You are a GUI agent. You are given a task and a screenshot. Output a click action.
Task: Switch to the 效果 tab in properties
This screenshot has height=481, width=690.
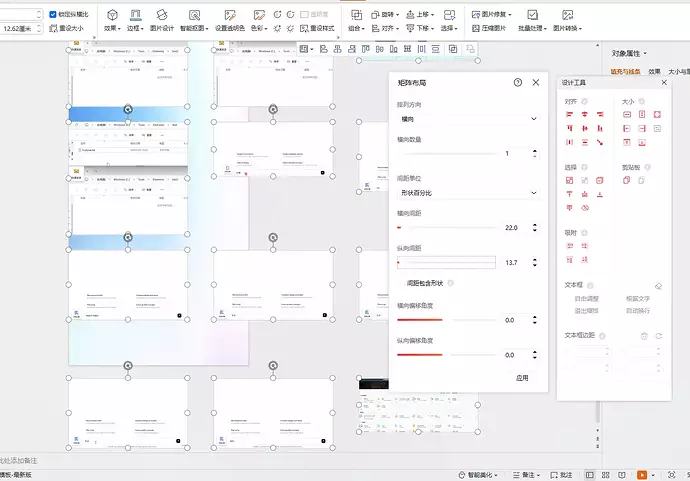[x=654, y=72]
